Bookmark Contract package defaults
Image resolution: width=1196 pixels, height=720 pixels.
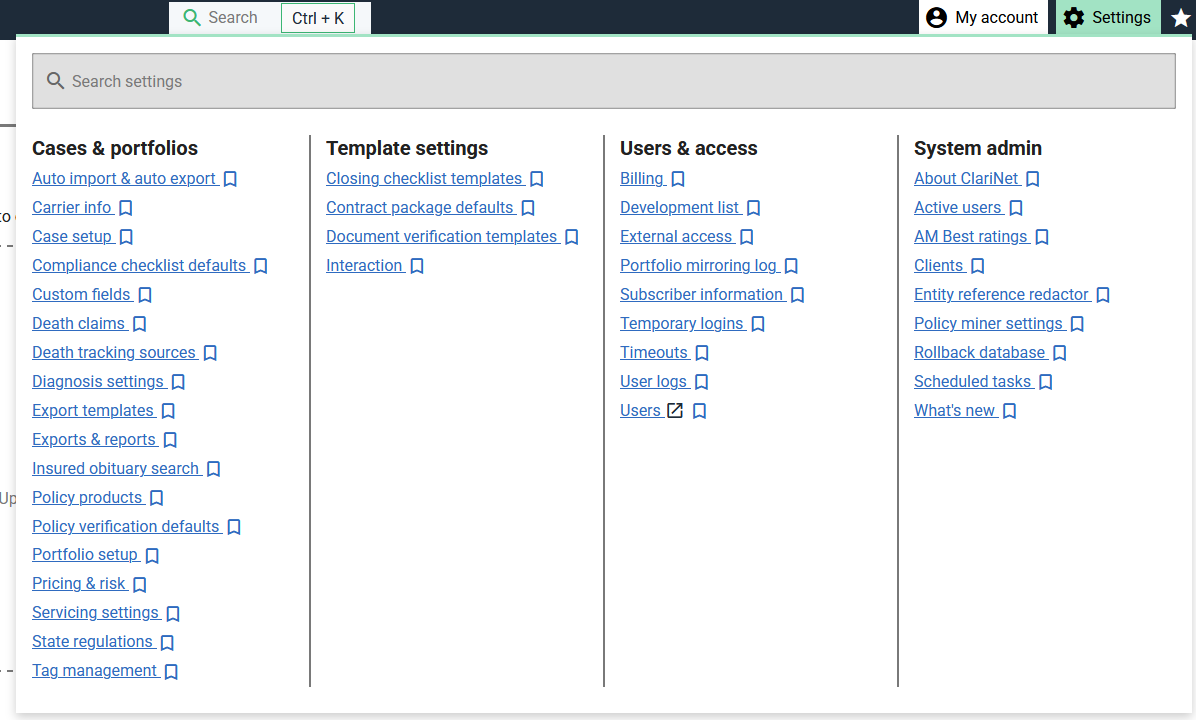pos(528,208)
